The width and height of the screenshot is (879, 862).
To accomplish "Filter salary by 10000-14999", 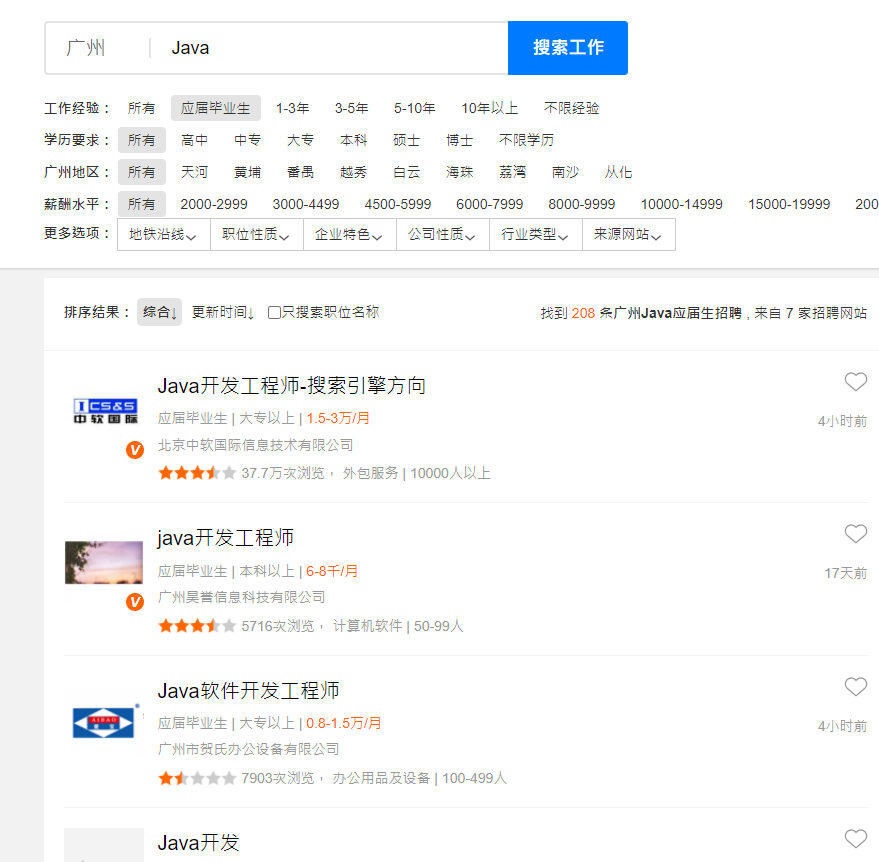I will pos(682,204).
